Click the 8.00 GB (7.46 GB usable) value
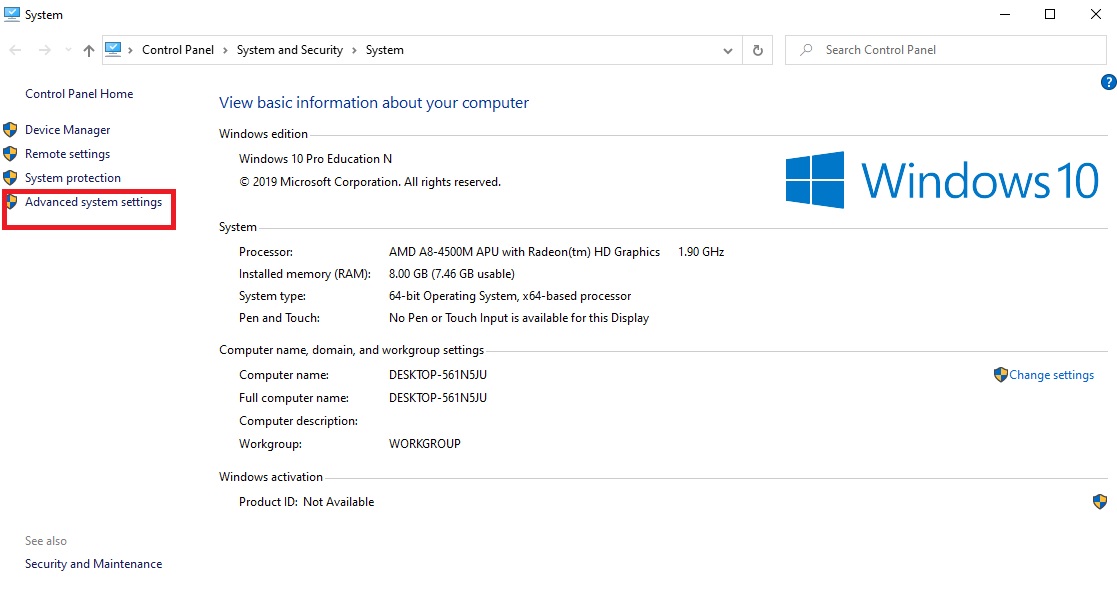 point(452,274)
